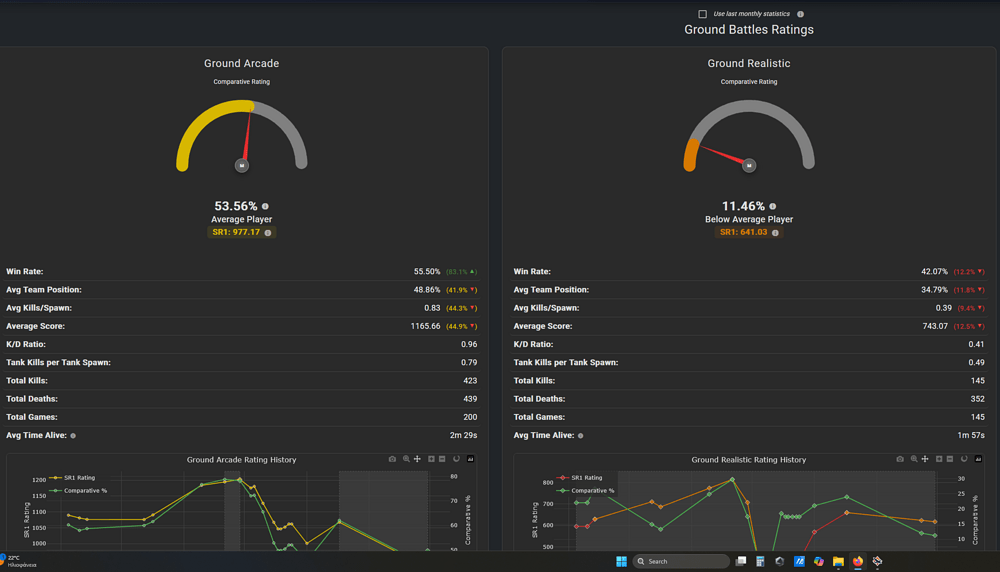Click the SR1: 977.17 badge under Ground Arcade
This screenshot has height=572, width=1000.
pyautogui.click(x=242, y=232)
